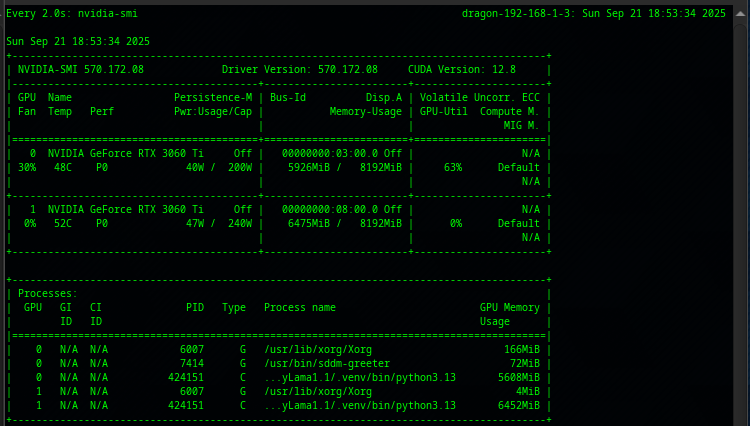The image size is (750, 426).
Task: Click the 'Disp.A' column header
Action: pyautogui.click(x=384, y=98)
